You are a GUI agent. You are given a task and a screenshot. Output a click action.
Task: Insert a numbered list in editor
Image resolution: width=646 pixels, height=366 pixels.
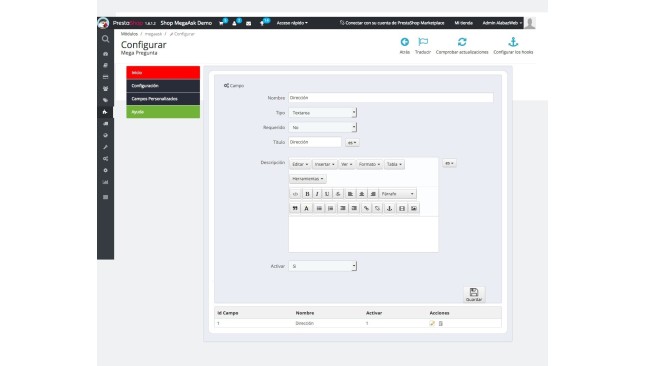pyautogui.click(x=330, y=209)
